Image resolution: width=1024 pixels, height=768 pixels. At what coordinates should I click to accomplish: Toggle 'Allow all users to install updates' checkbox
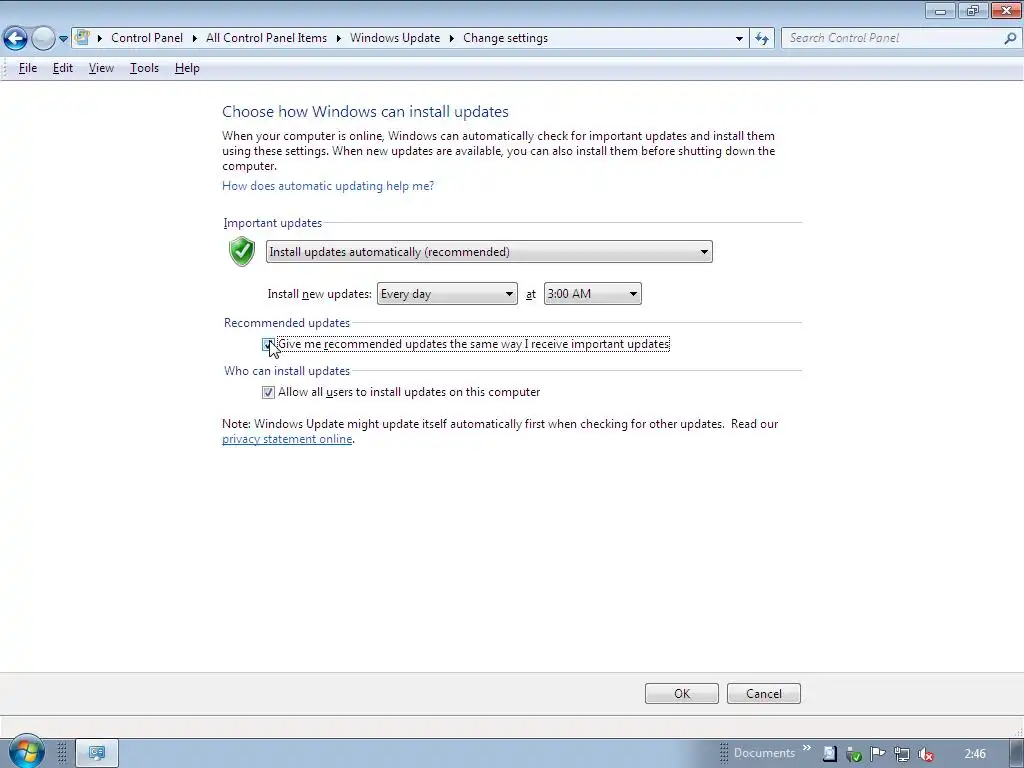tap(268, 392)
